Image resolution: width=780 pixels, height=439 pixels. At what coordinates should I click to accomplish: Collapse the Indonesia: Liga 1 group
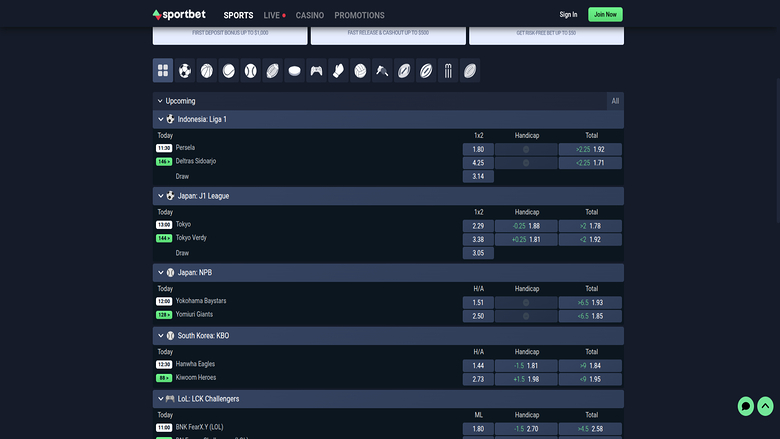160,119
